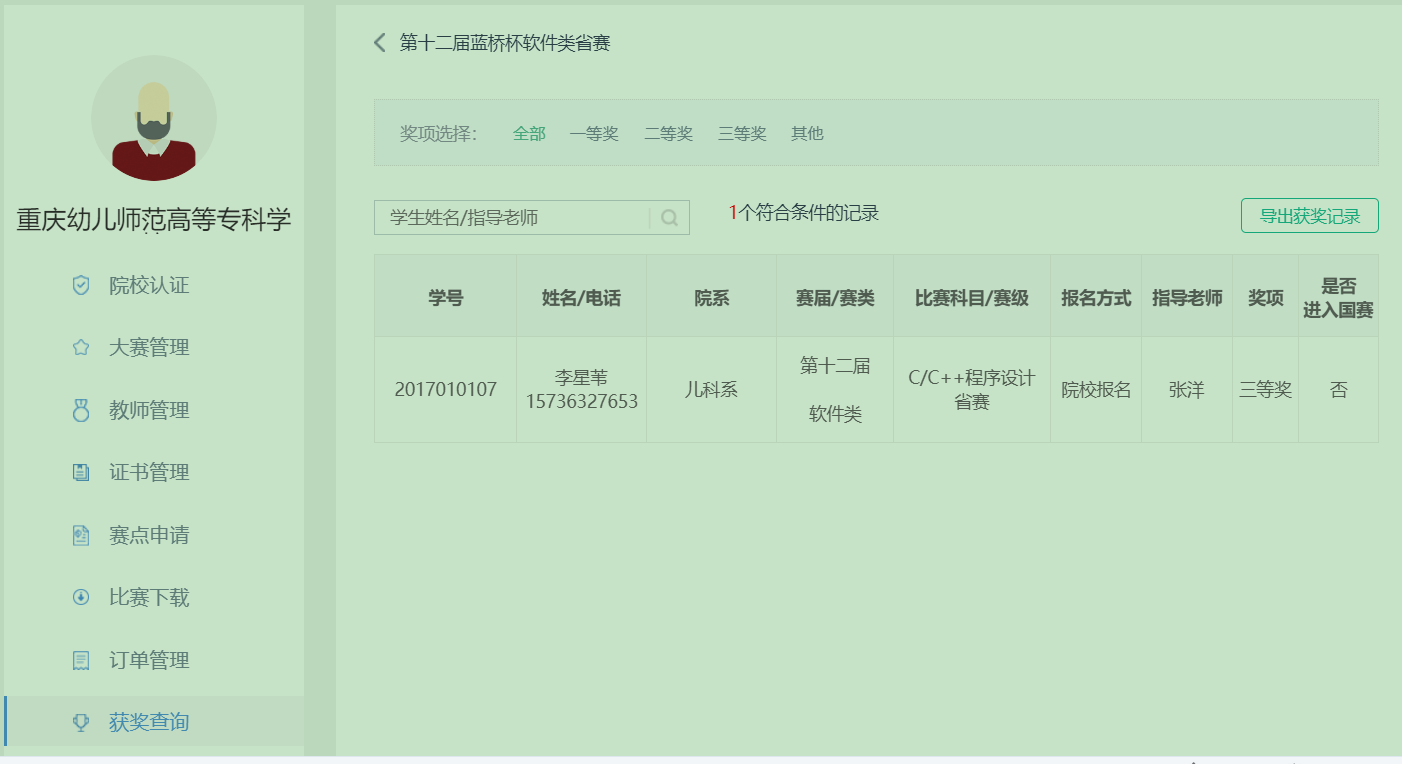Click the star icon beside 大赛管理
The height and width of the screenshot is (764, 1402).
pyautogui.click(x=81, y=348)
